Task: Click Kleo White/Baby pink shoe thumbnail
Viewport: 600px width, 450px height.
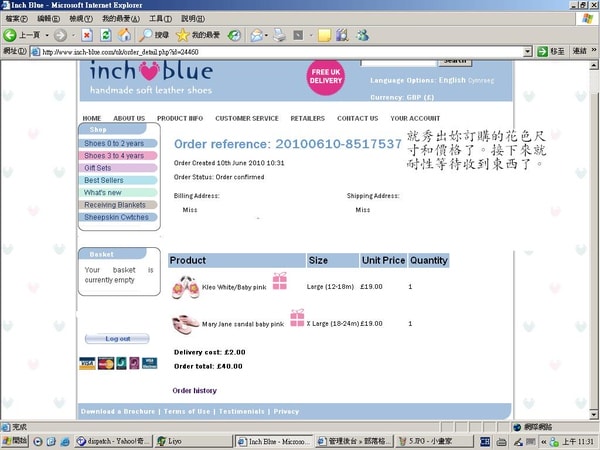Action: tap(186, 287)
